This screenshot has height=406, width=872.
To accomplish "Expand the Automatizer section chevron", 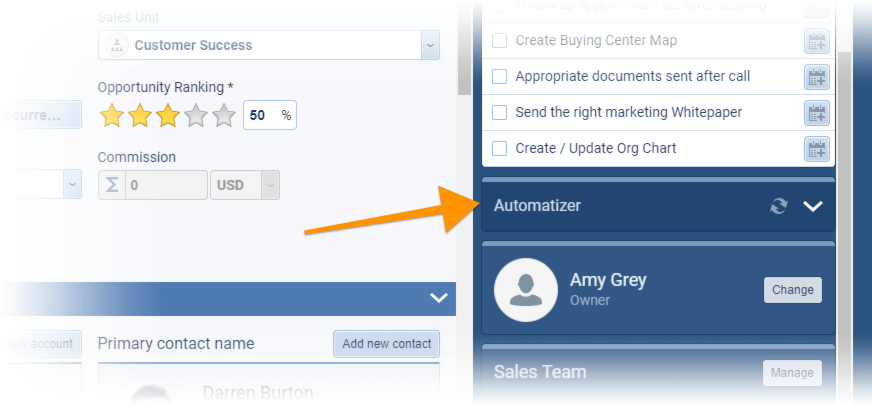I will pyautogui.click(x=812, y=206).
